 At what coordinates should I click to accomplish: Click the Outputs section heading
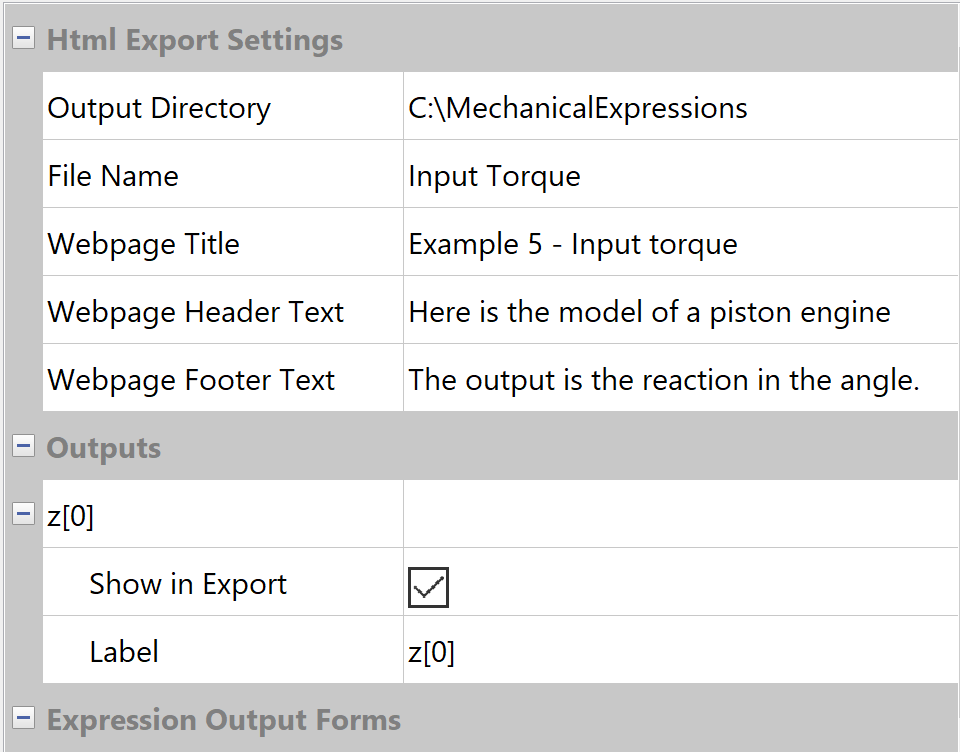click(104, 447)
